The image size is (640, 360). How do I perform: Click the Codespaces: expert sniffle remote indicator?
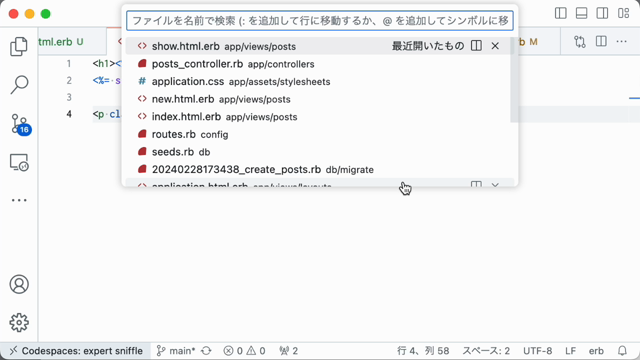76,351
